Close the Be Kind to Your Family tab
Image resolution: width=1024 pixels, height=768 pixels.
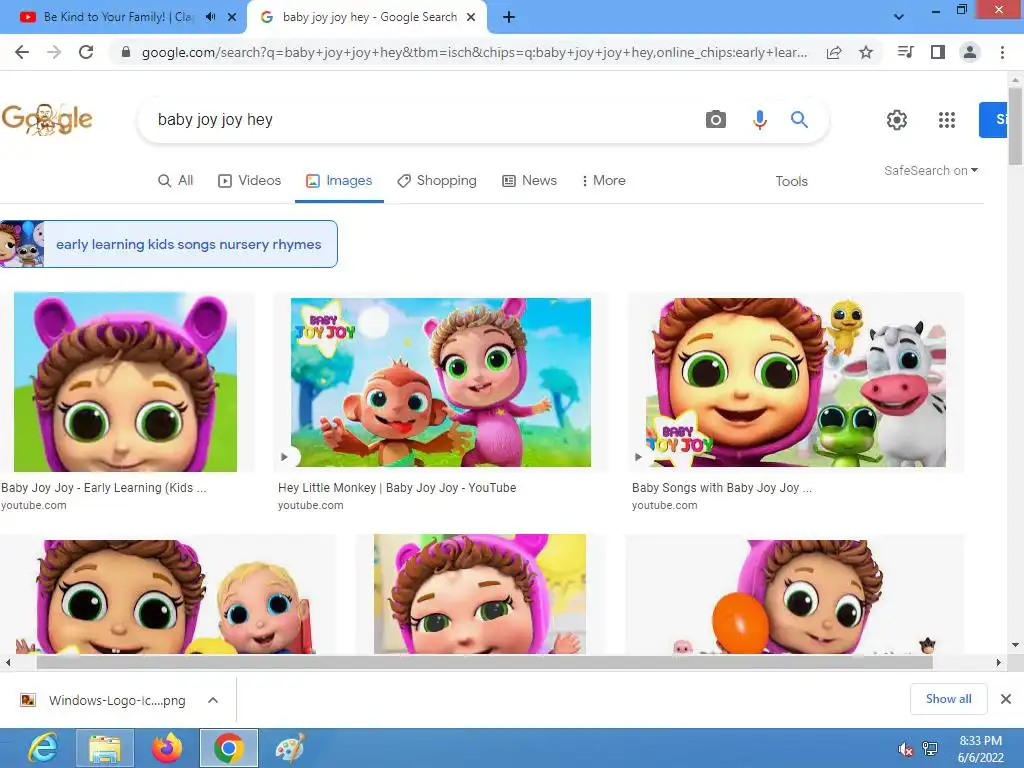[x=232, y=17]
